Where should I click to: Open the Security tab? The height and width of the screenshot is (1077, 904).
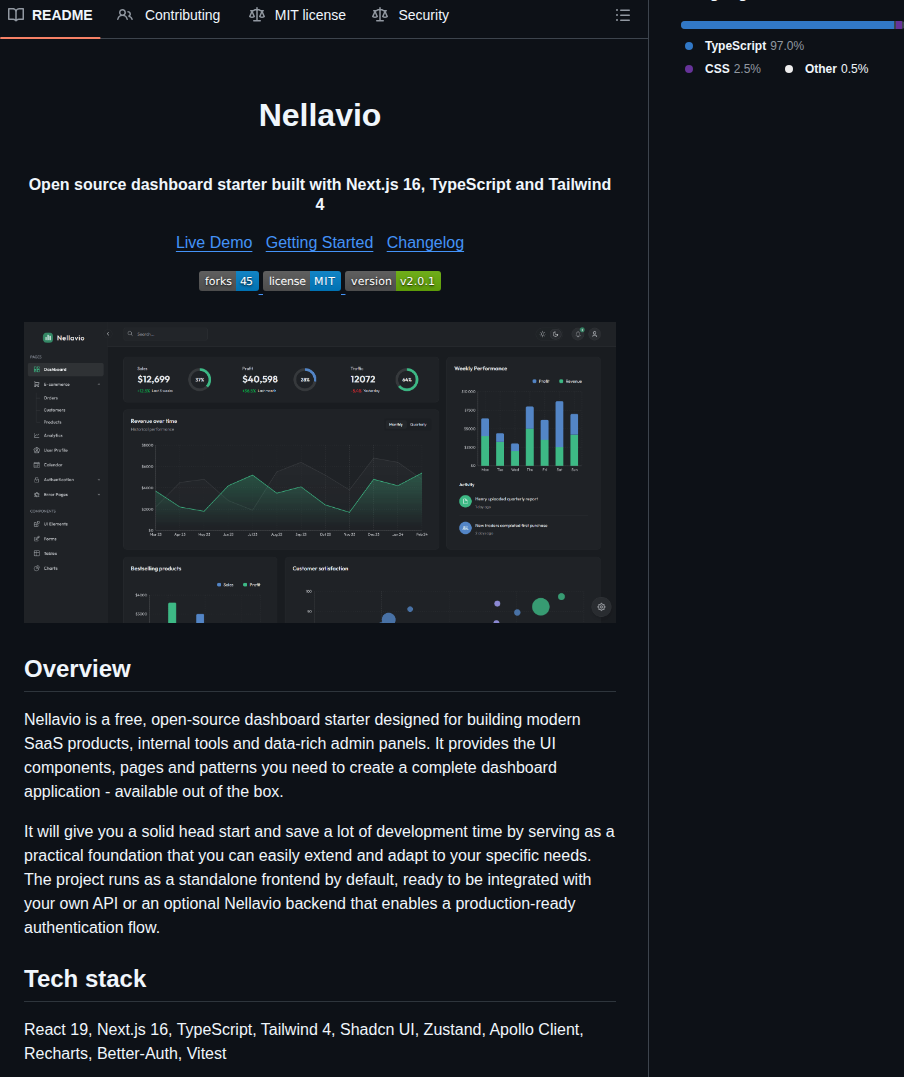pyautogui.click(x=411, y=15)
